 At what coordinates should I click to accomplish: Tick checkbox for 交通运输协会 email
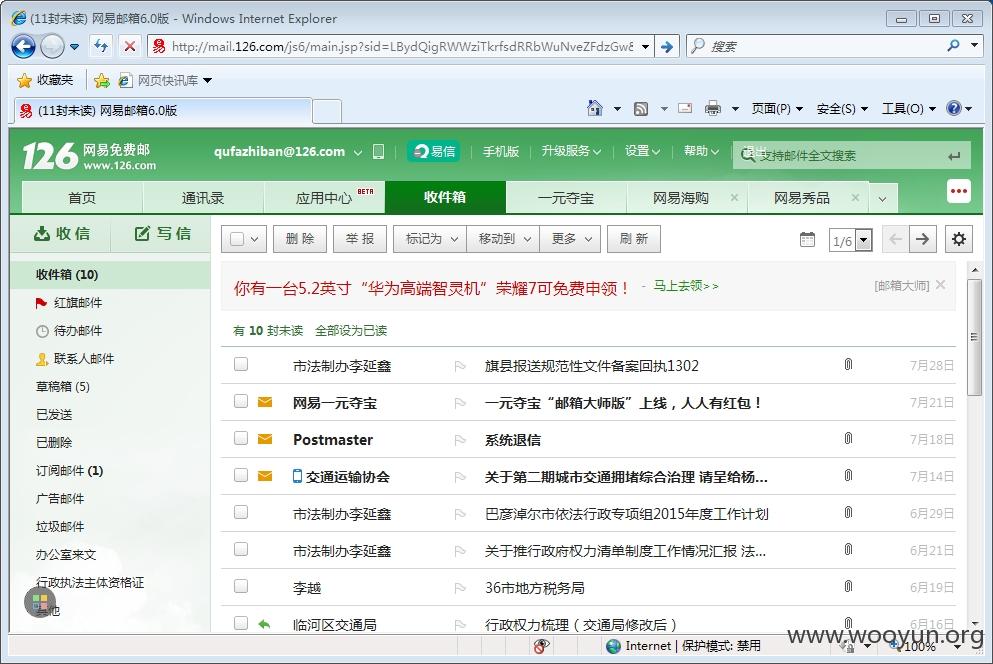(x=241, y=475)
